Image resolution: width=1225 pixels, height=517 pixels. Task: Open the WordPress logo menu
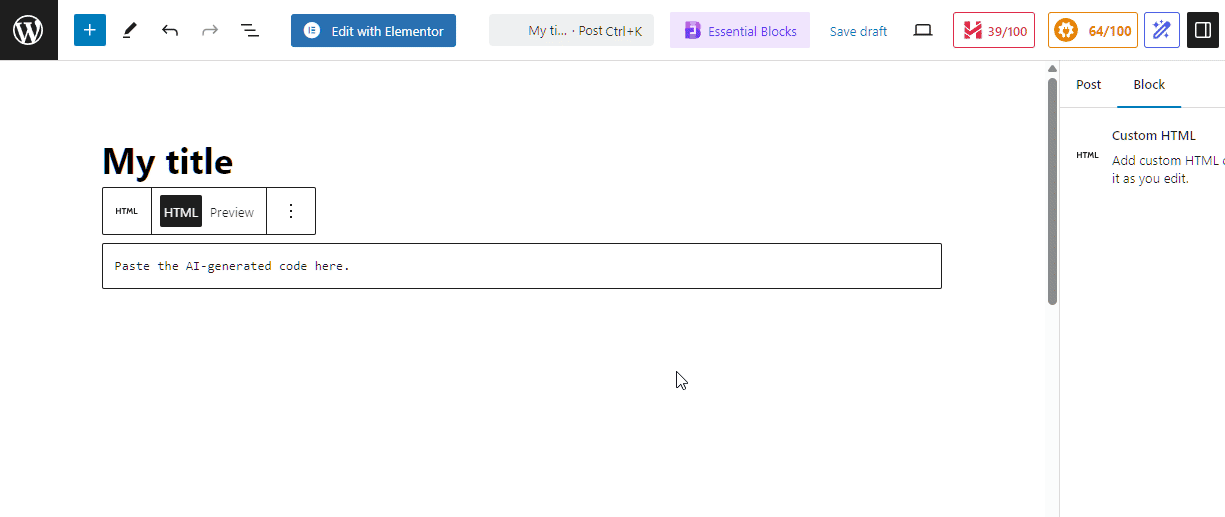pos(29,30)
